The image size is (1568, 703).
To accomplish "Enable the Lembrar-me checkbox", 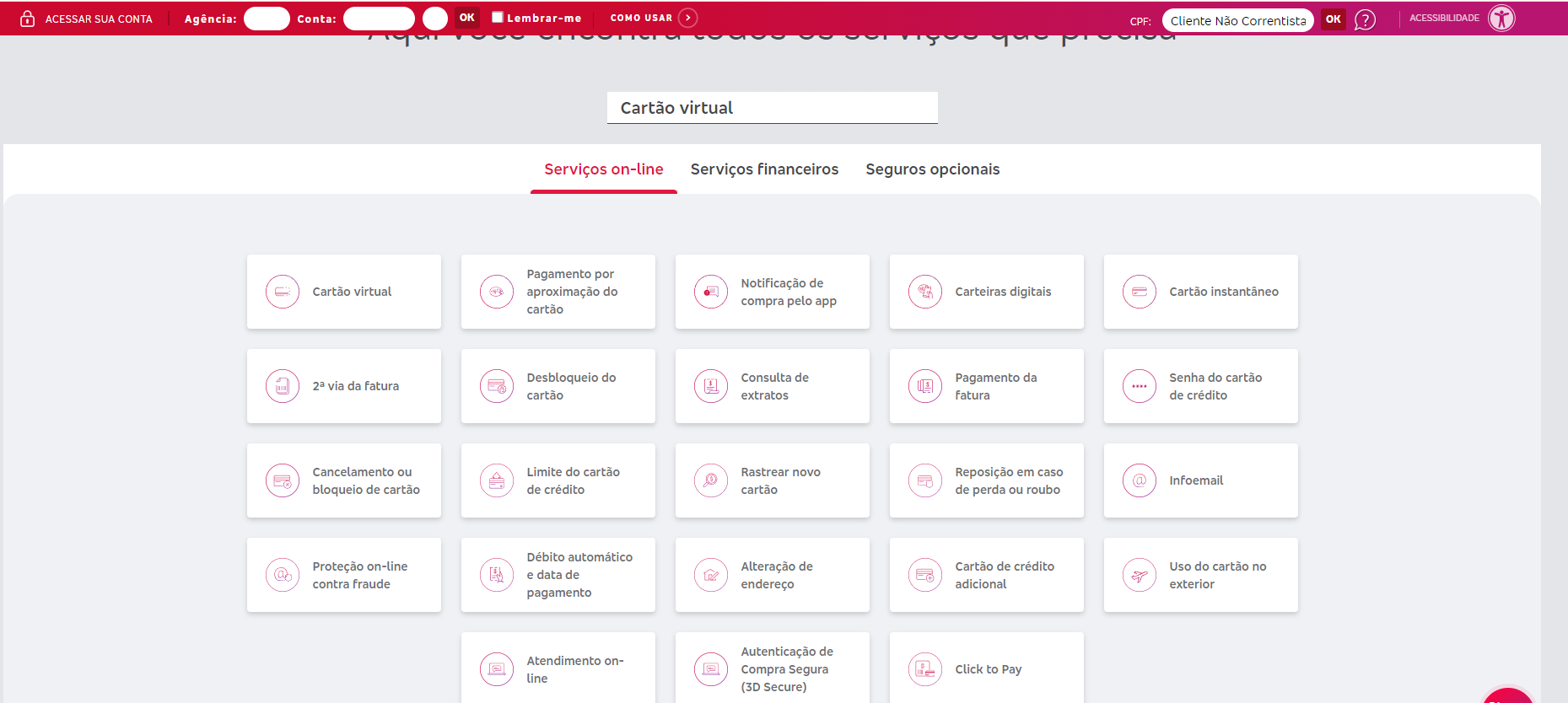I will (498, 17).
